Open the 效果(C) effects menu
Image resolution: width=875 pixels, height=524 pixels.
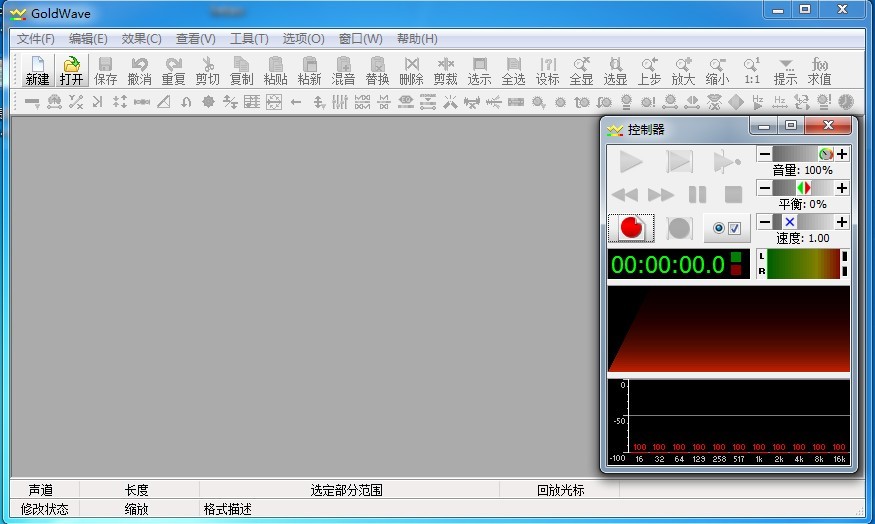click(141, 39)
